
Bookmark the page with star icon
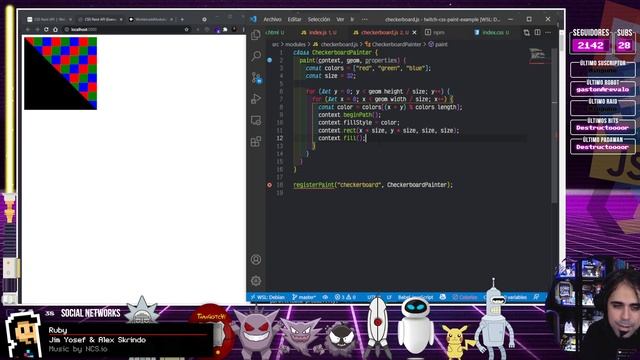[187, 29]
